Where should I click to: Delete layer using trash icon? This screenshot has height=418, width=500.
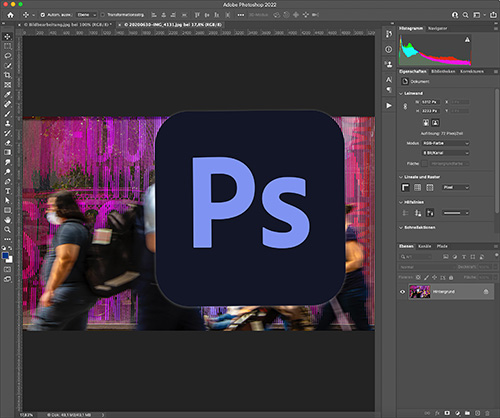click(x=487, y=413)
